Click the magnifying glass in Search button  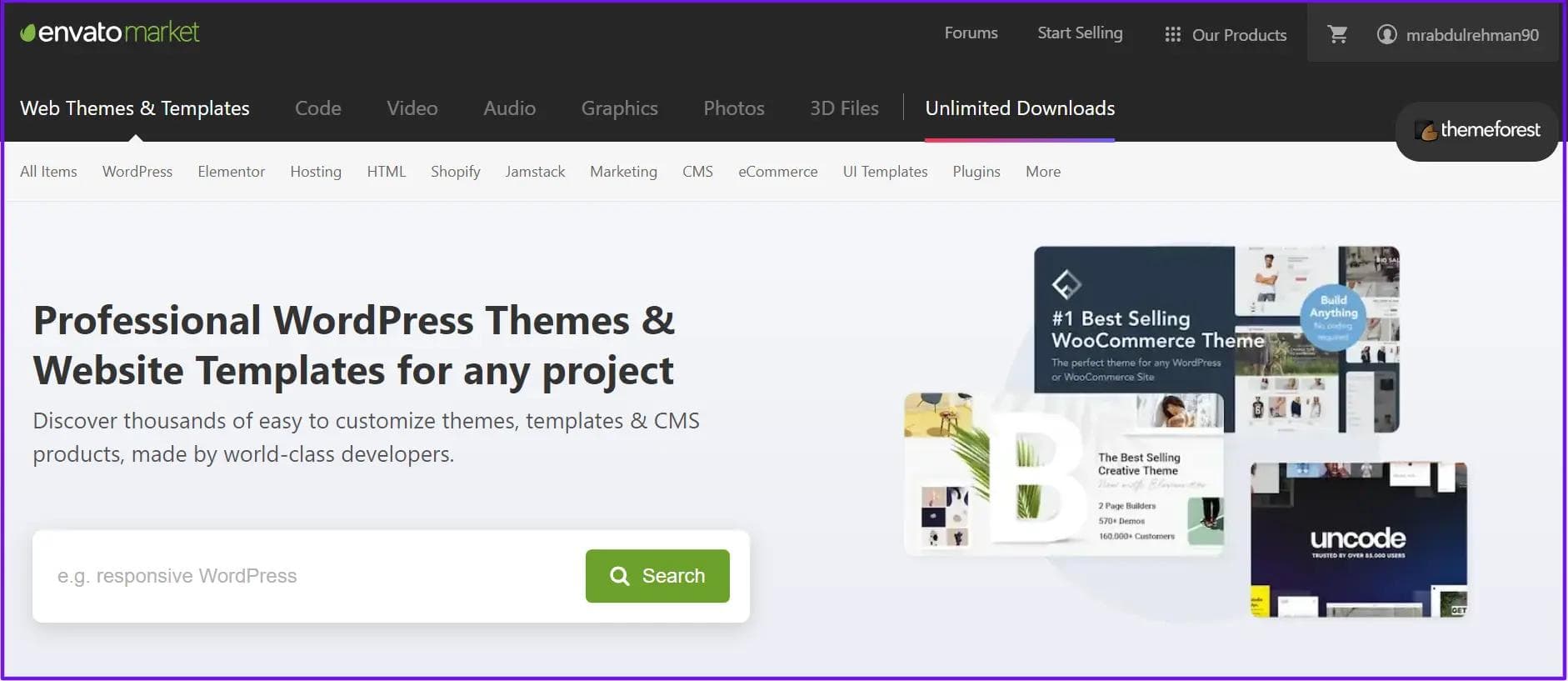[619, 576]
